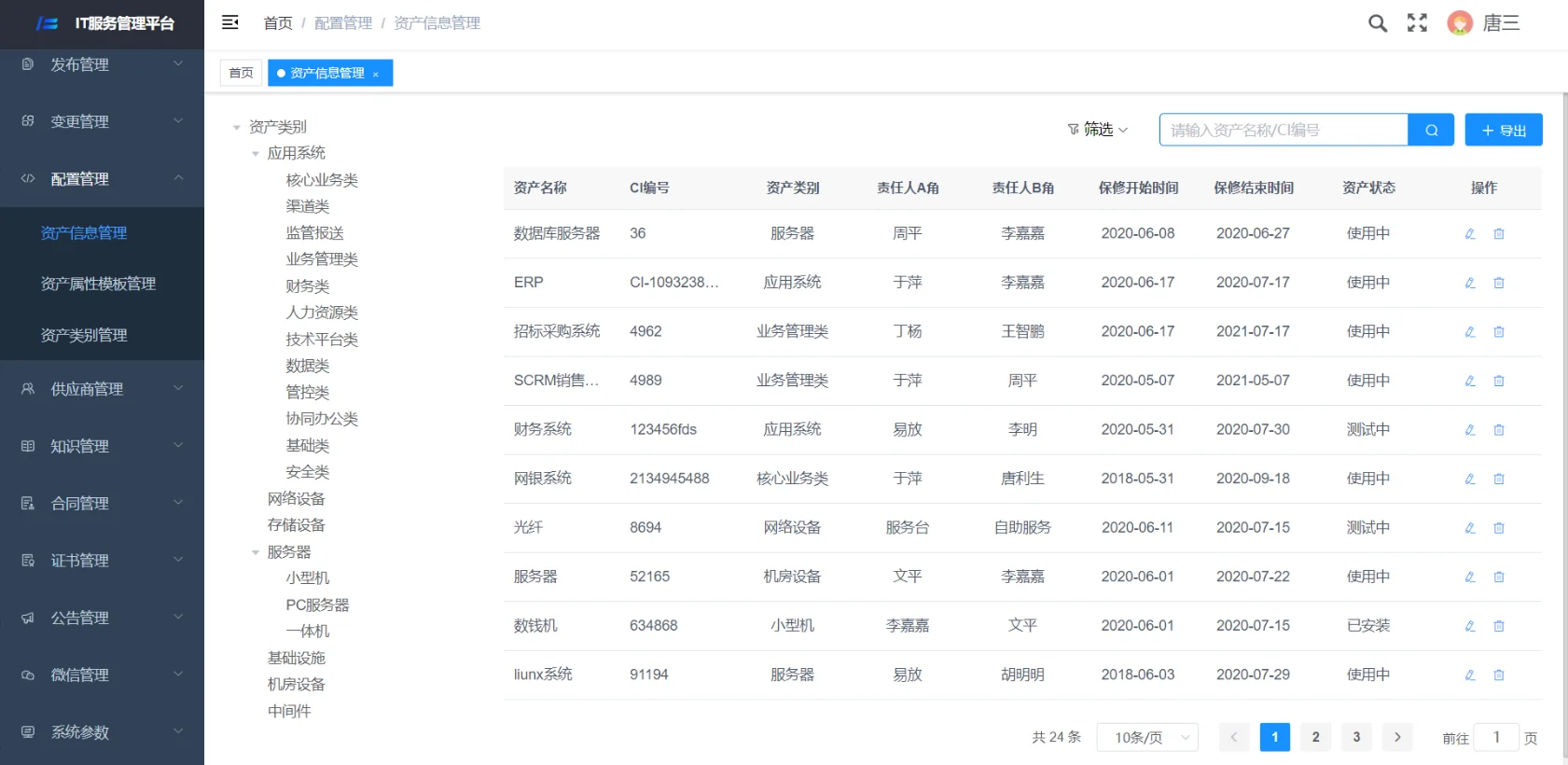1568x765 pixels.
Task: Click the 导出 export button
Action: [x=1504, y=130]
